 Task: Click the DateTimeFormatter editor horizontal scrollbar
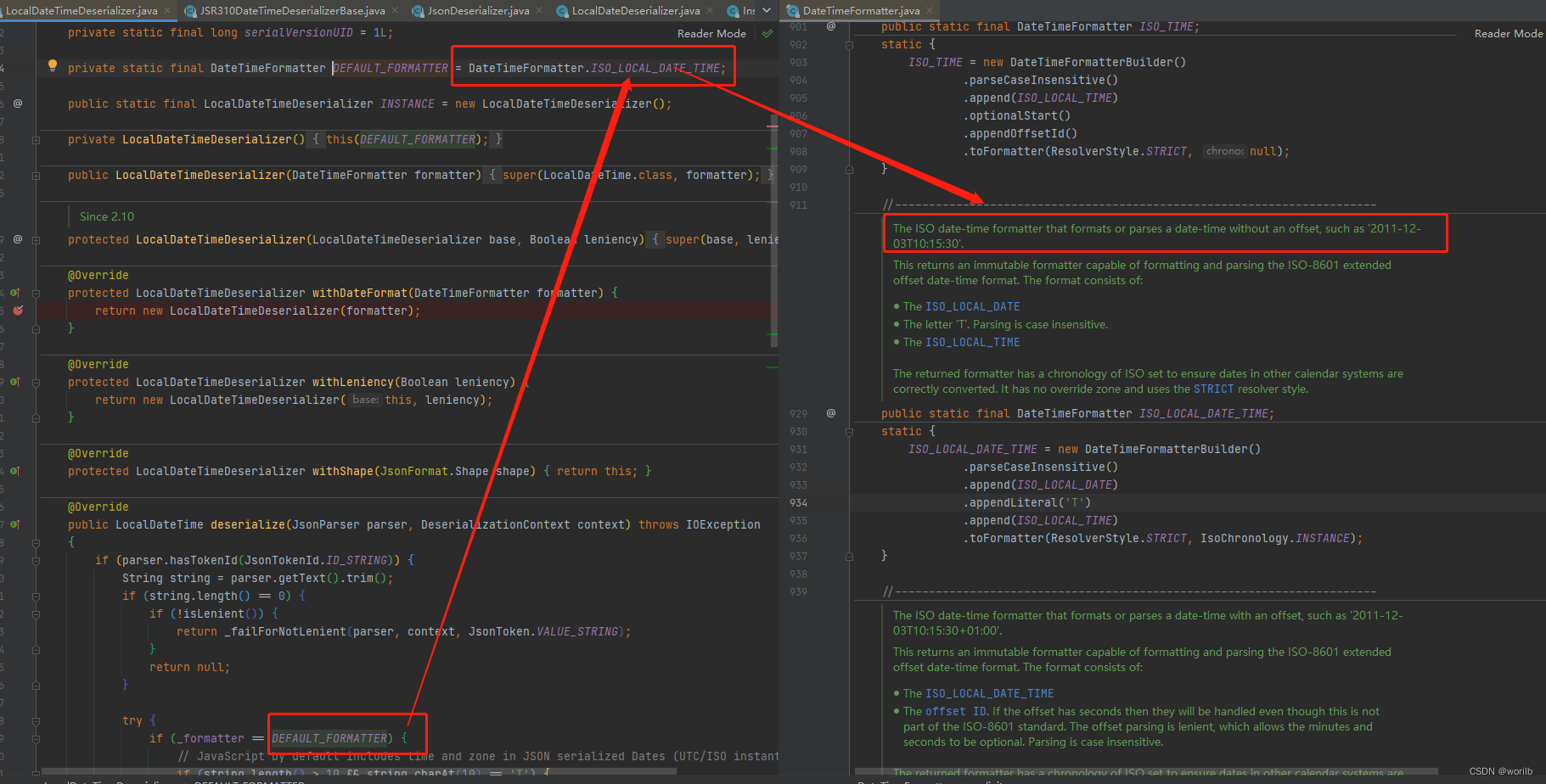pyautogui.click(x=1146, y=771)
